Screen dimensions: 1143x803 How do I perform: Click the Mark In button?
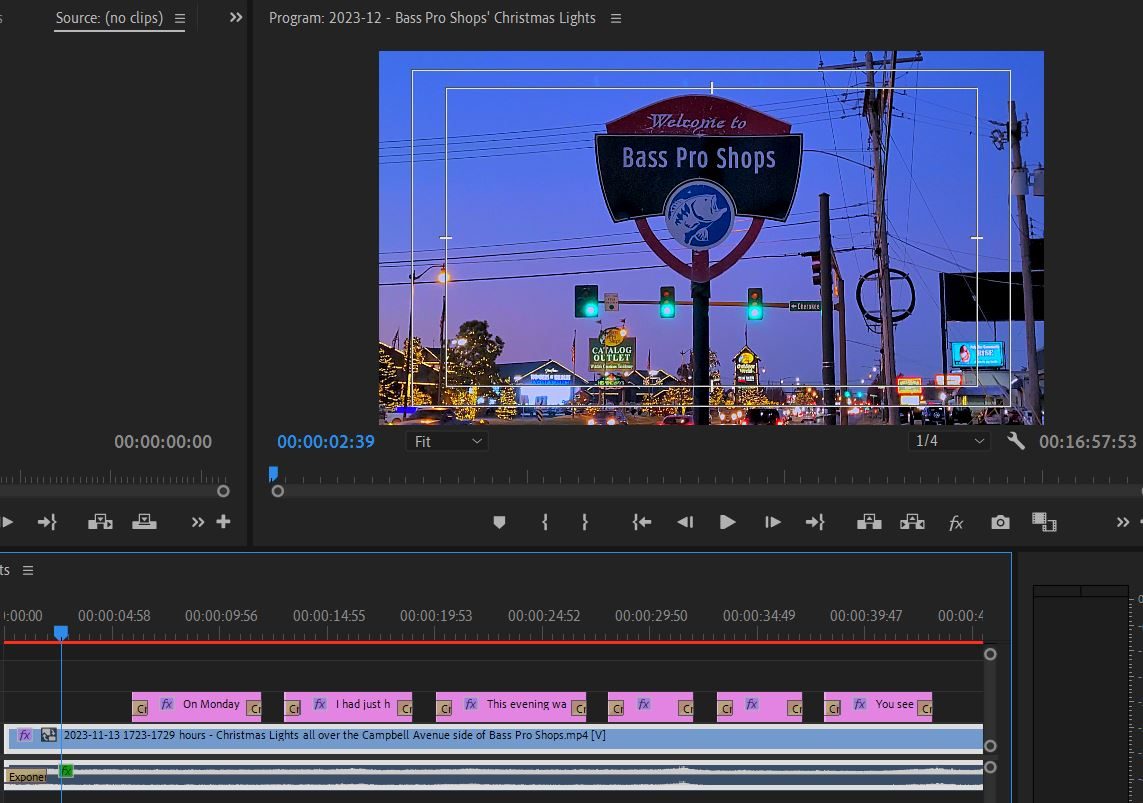(545, 522)
